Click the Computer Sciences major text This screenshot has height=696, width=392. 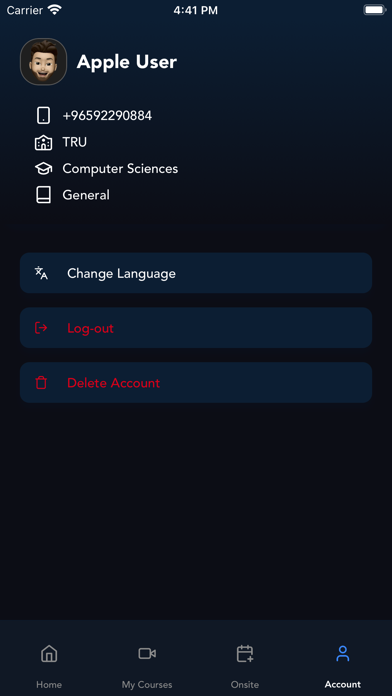(x=120, y=169)
